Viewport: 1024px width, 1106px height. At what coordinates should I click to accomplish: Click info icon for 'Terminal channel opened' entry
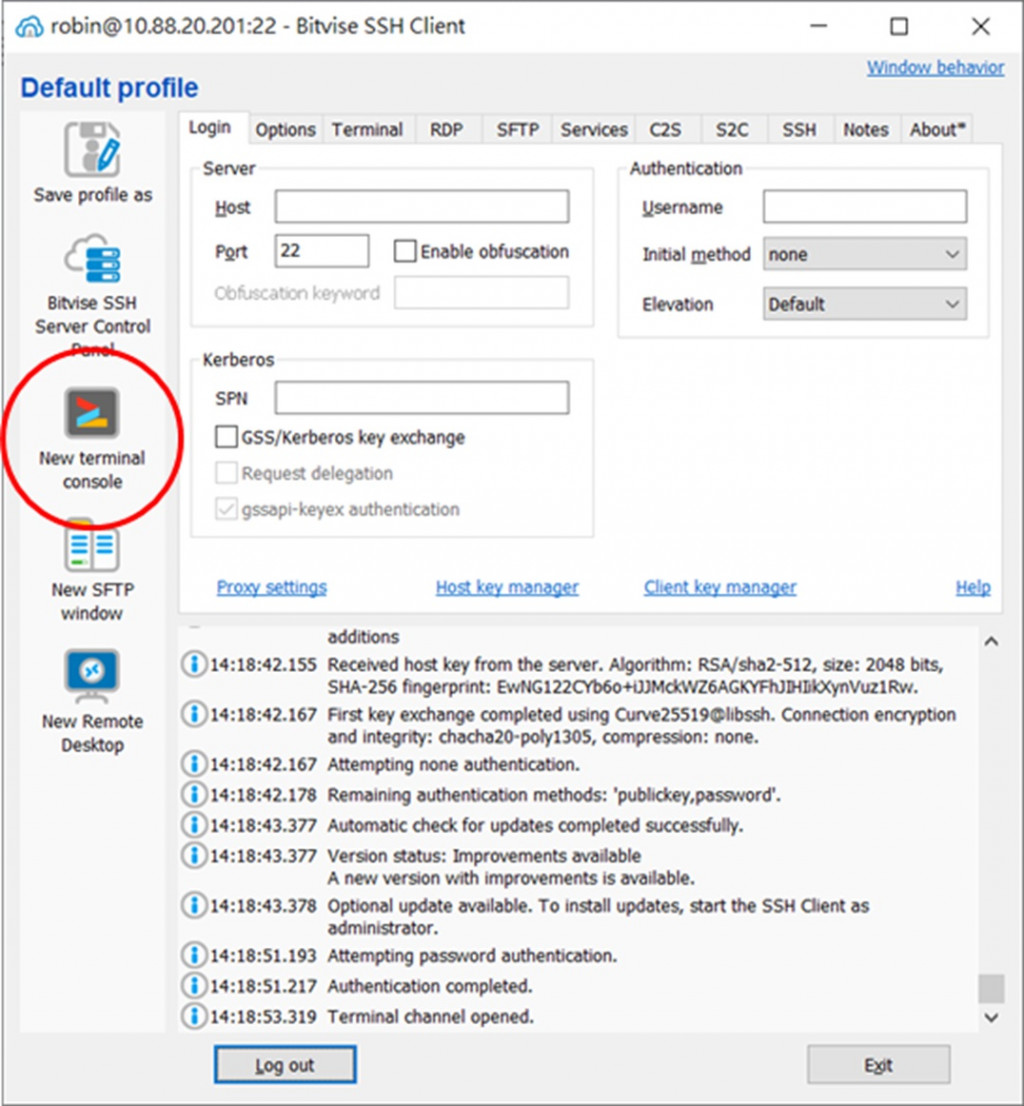pyautogui.click(x=193, y=1016)
